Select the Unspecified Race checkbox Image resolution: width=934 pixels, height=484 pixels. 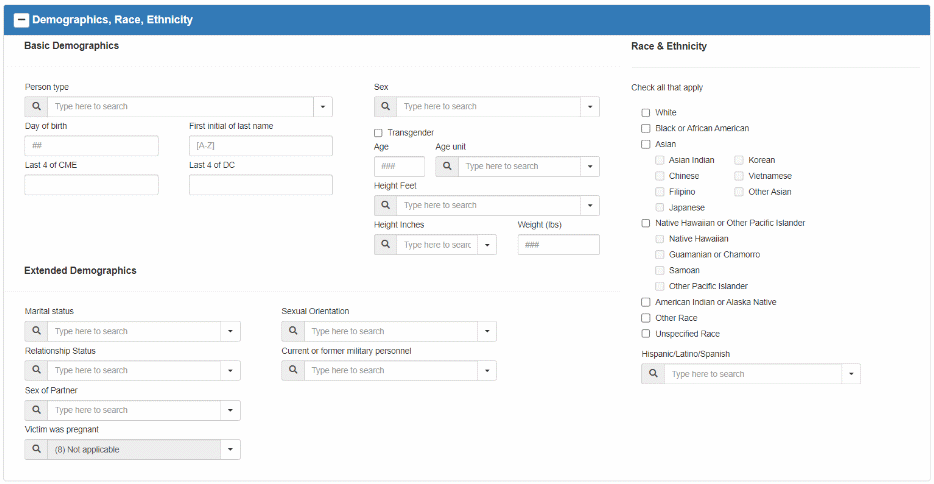(x=646, y=334)
